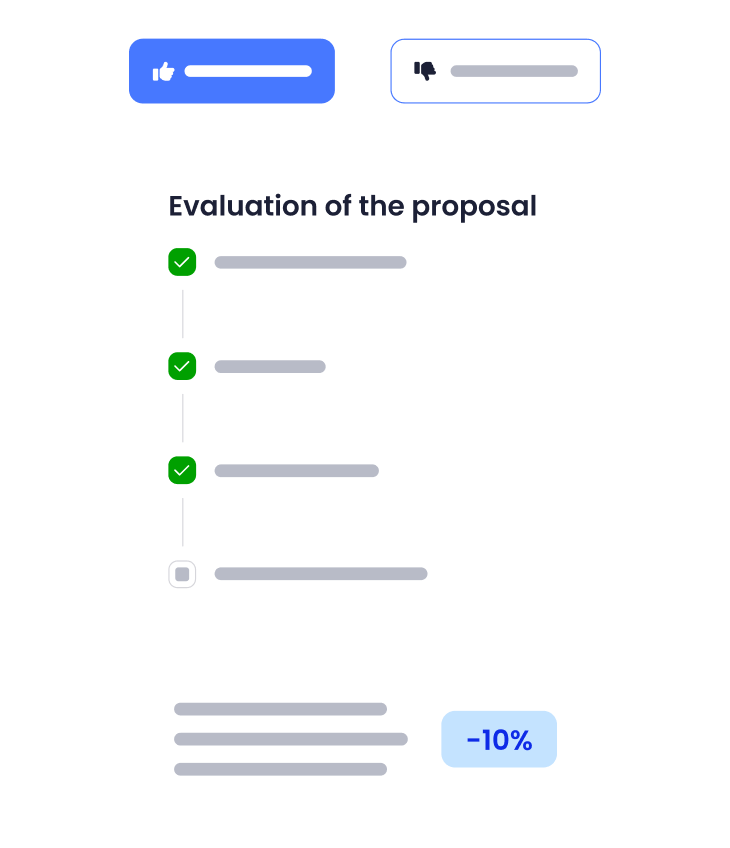Click the blue approve button
Image resolution: width=730 pixels, height=848 pixels.
[232, 71]
